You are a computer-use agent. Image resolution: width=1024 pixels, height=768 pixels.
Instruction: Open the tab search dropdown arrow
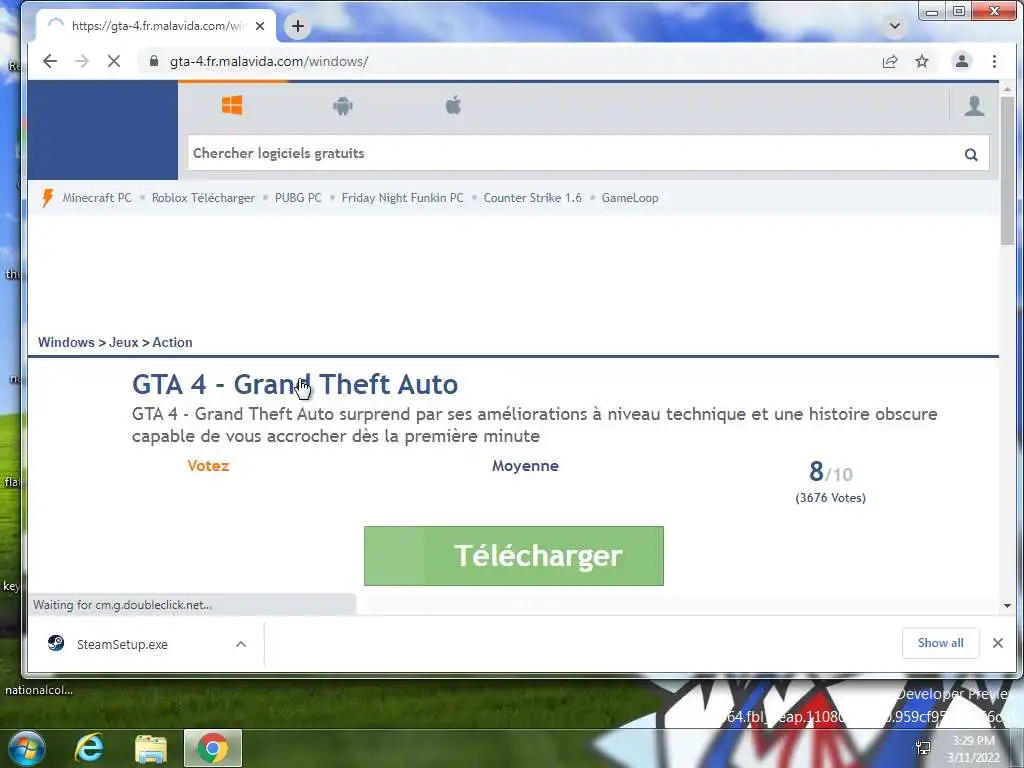click(895, 26)
